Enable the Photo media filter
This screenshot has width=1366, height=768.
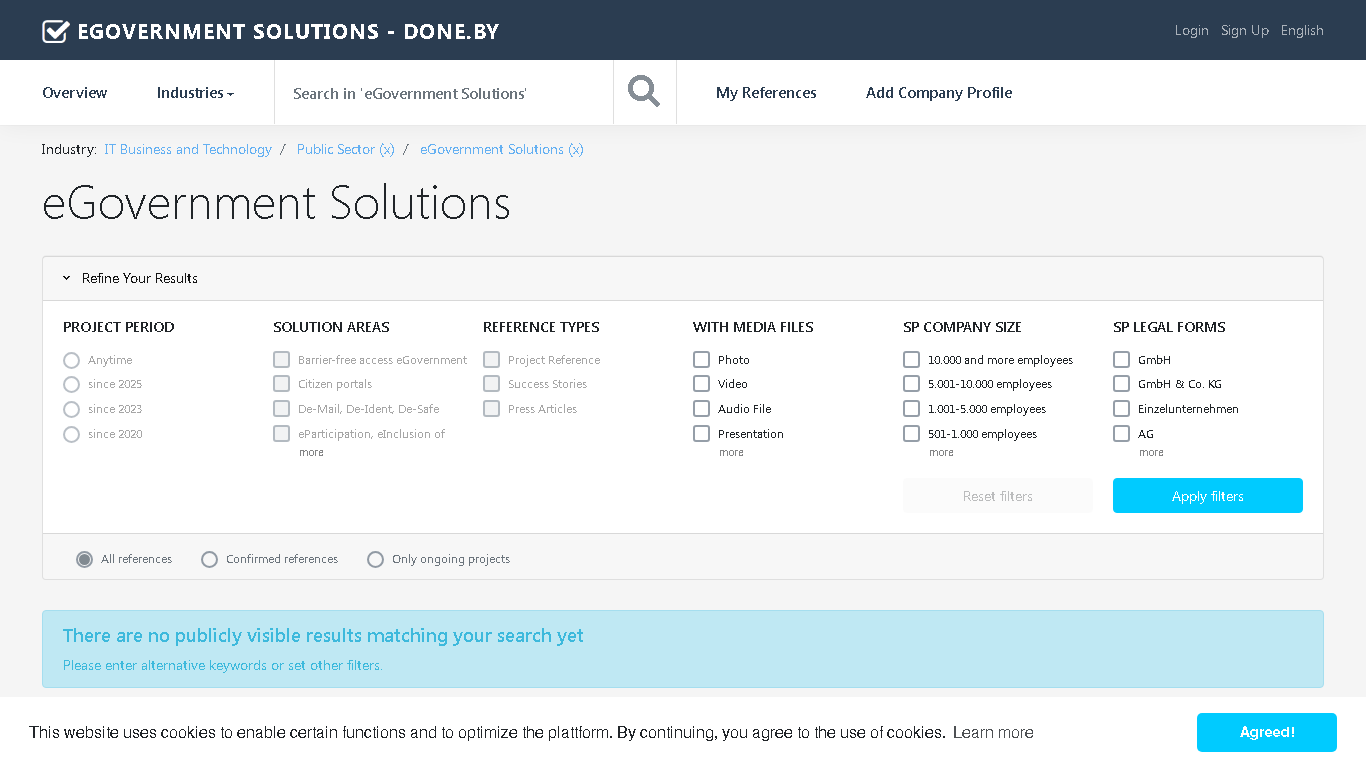coord(701,359)
